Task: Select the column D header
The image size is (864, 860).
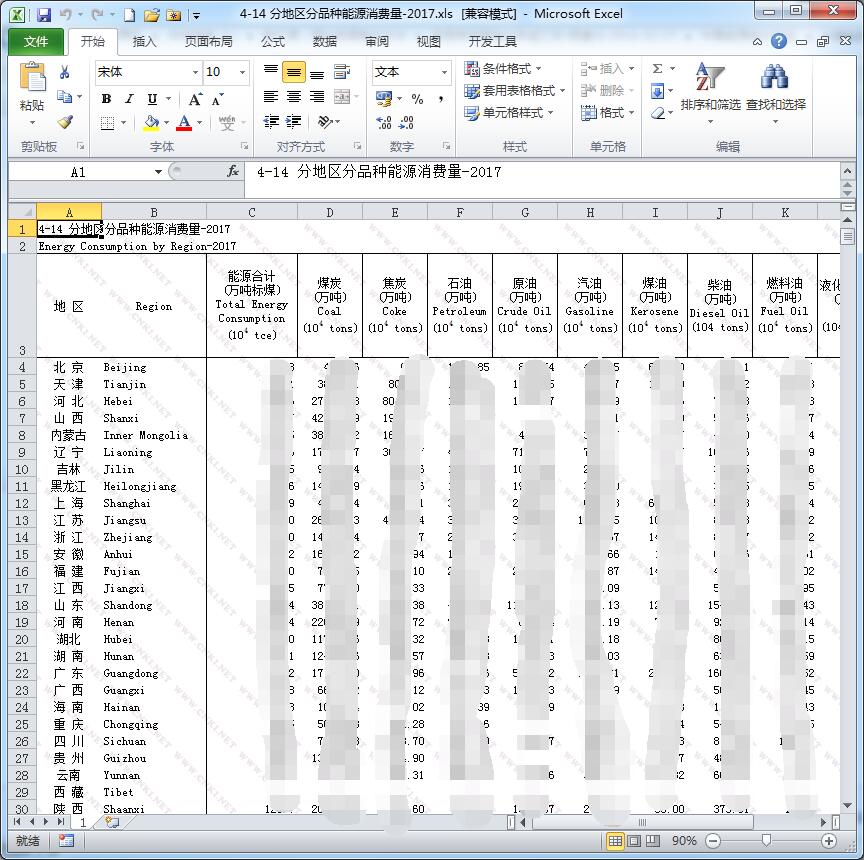Action: coord(329,212)
